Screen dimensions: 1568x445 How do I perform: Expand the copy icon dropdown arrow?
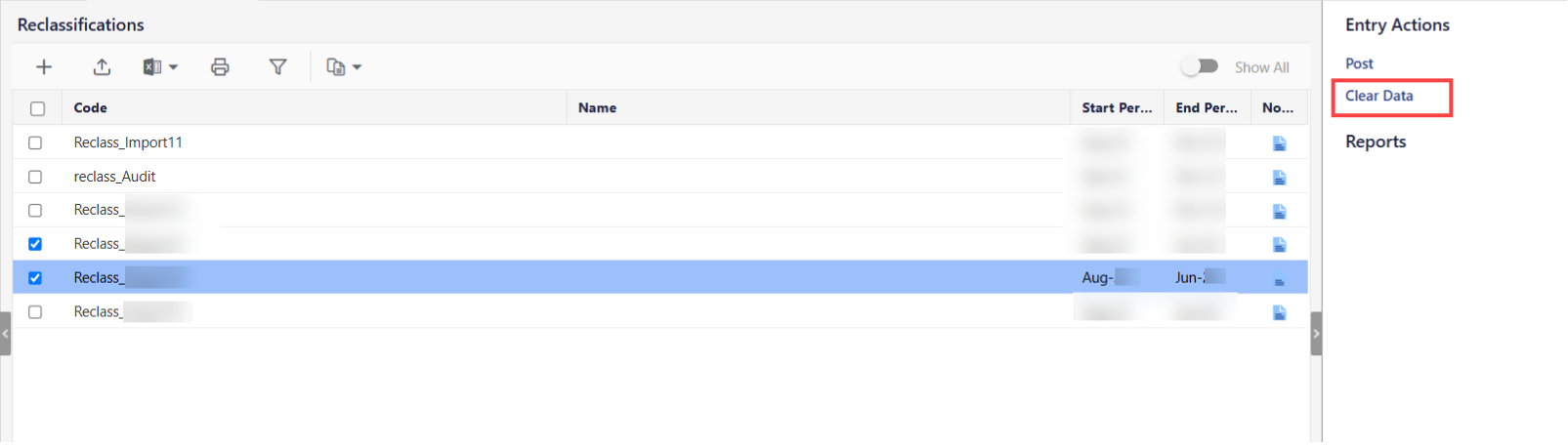(358, 67)
